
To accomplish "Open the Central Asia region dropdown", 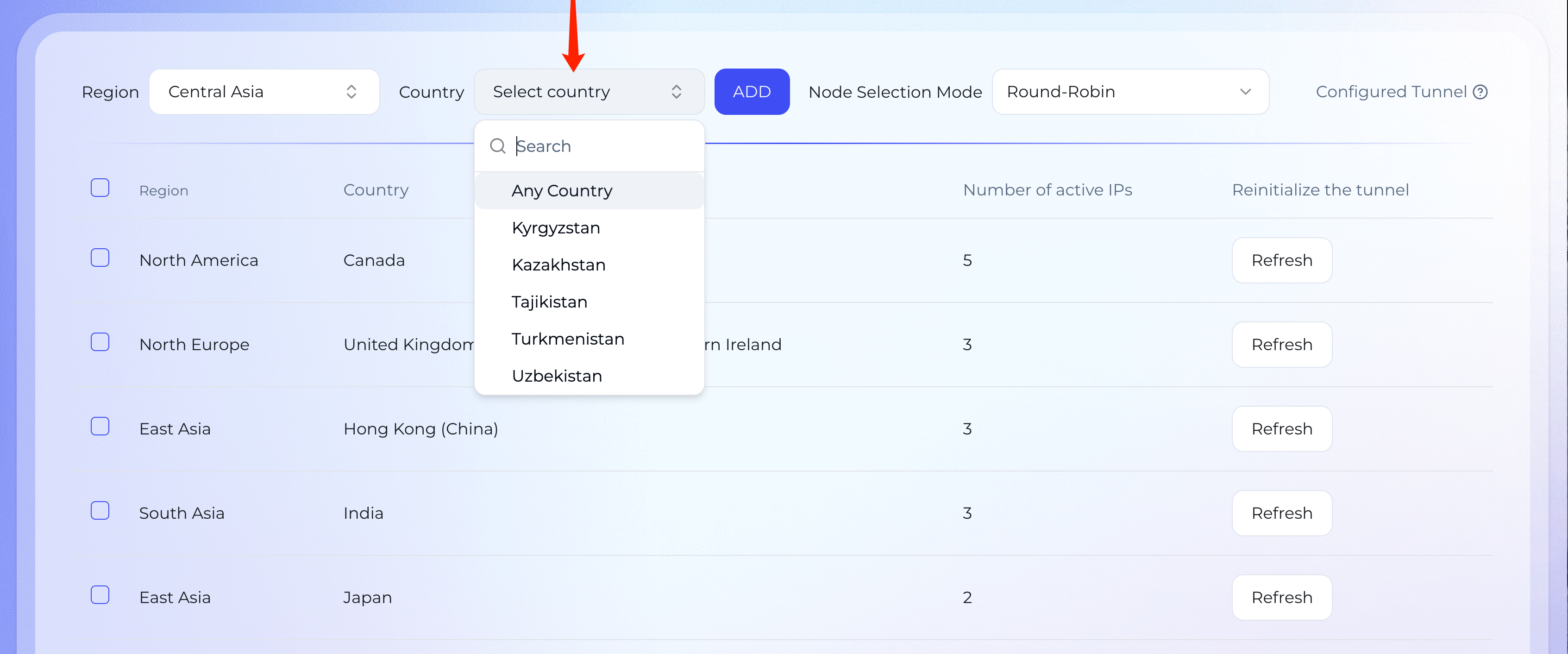I will click(x=263, y=92).
